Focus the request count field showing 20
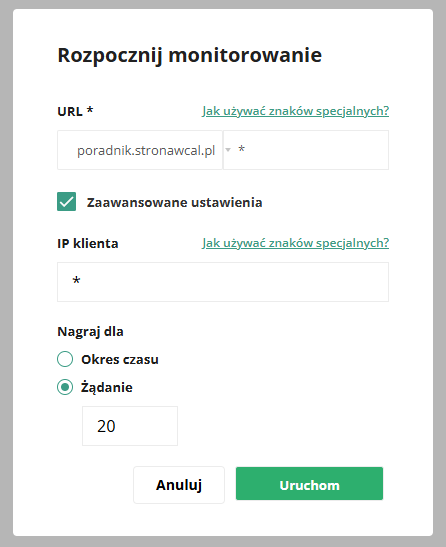Image resolution: width=446 pixels, height=547 pixels. pos(130,426)
